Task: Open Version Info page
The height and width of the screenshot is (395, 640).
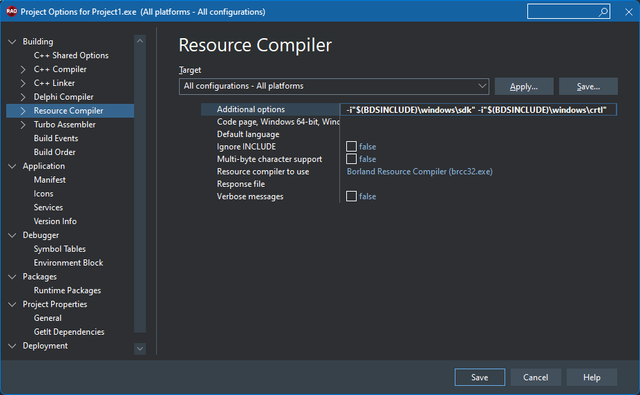Action: coord(55,221)
